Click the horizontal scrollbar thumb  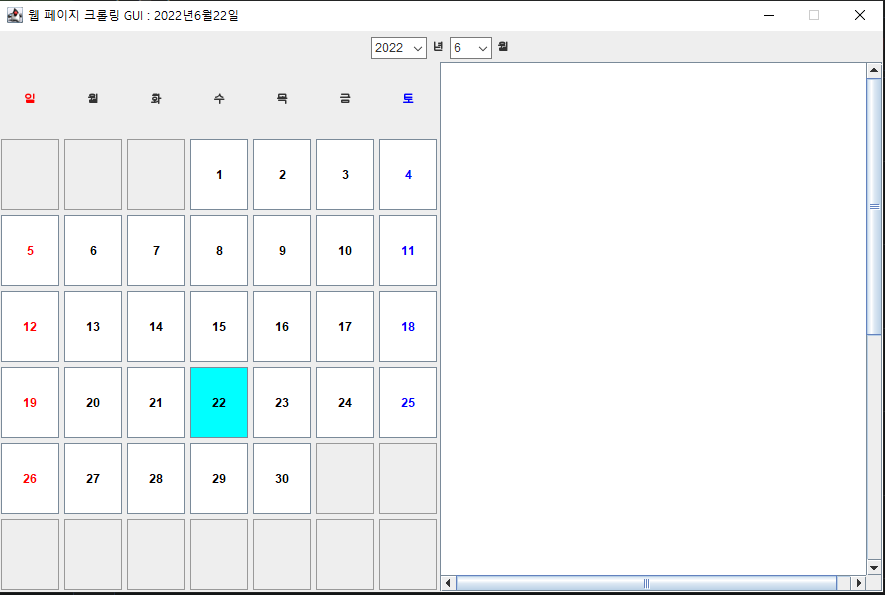[x=646, y=583]
